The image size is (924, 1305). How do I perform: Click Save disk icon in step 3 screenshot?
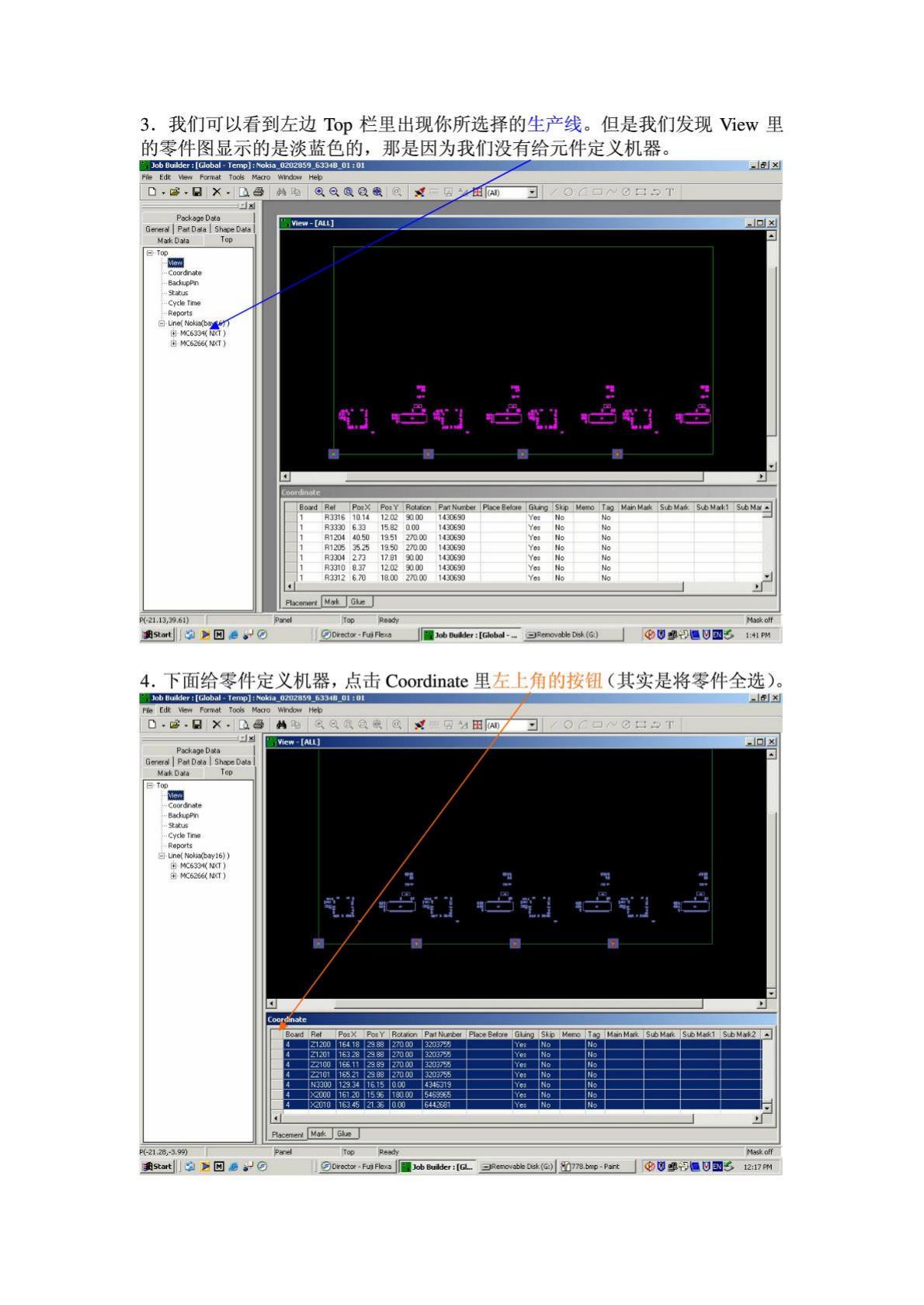click(197, 192)
